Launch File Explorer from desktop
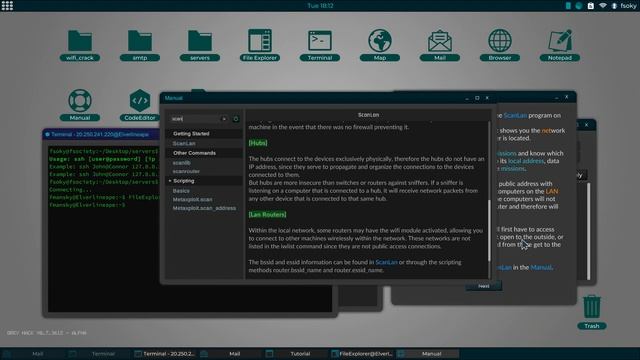The height and width of the screenshot is (360, 640). click(x=260, y=45)
